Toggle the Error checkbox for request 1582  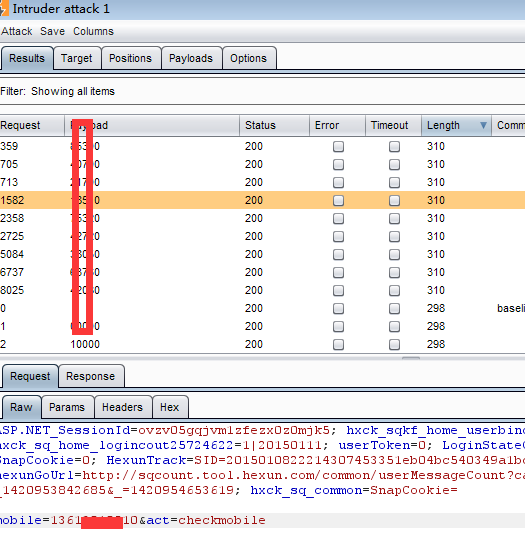pos(338,201)
